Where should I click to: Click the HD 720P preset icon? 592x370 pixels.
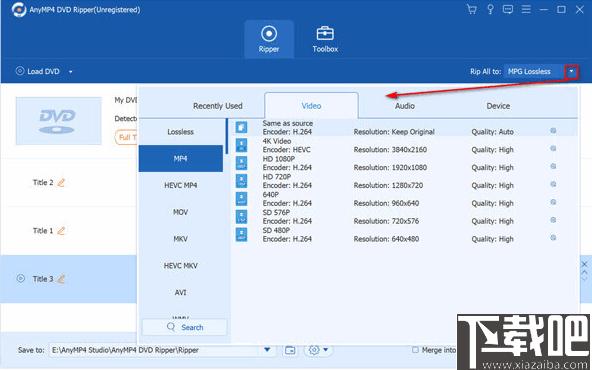(241, 180)
